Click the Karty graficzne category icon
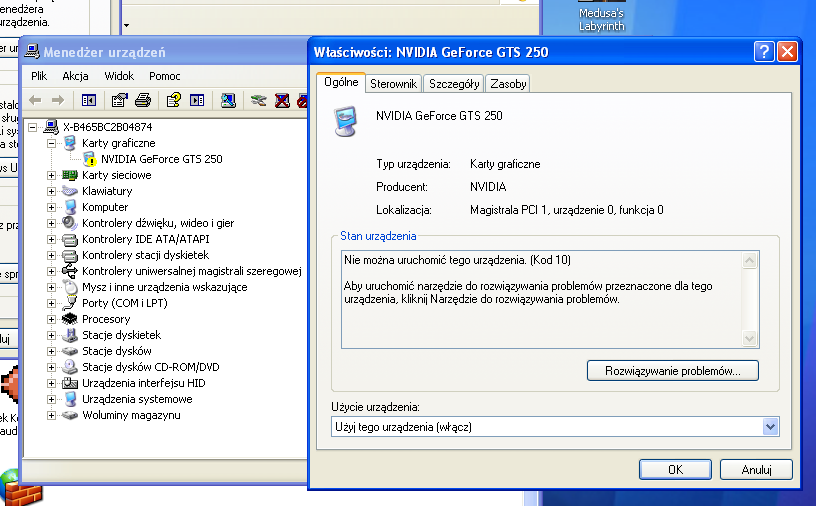 pos(70,143)
